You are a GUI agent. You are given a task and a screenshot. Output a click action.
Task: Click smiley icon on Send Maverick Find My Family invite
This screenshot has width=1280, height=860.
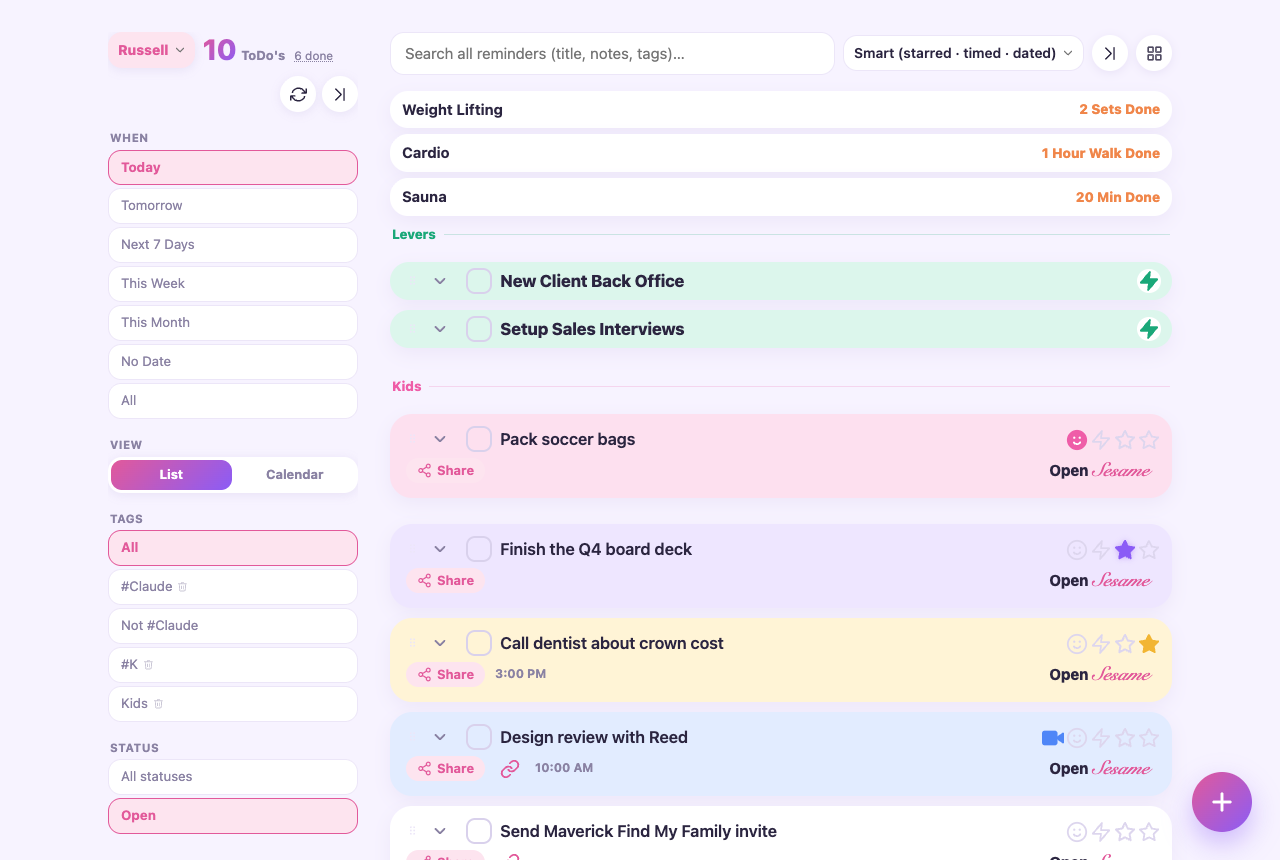click(1077, 831)
